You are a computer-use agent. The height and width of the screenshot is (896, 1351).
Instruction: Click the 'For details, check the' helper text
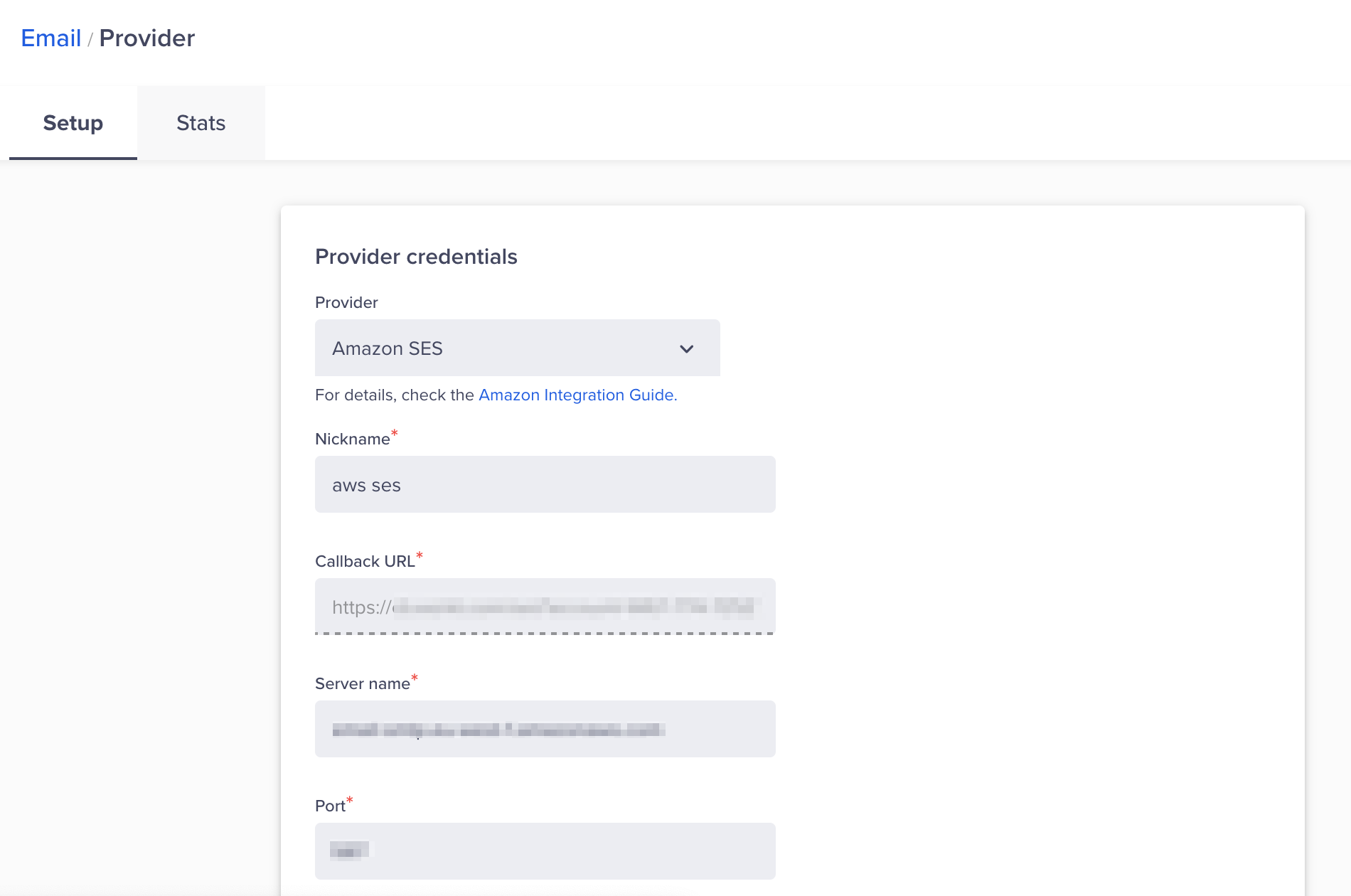click(394, 395)
